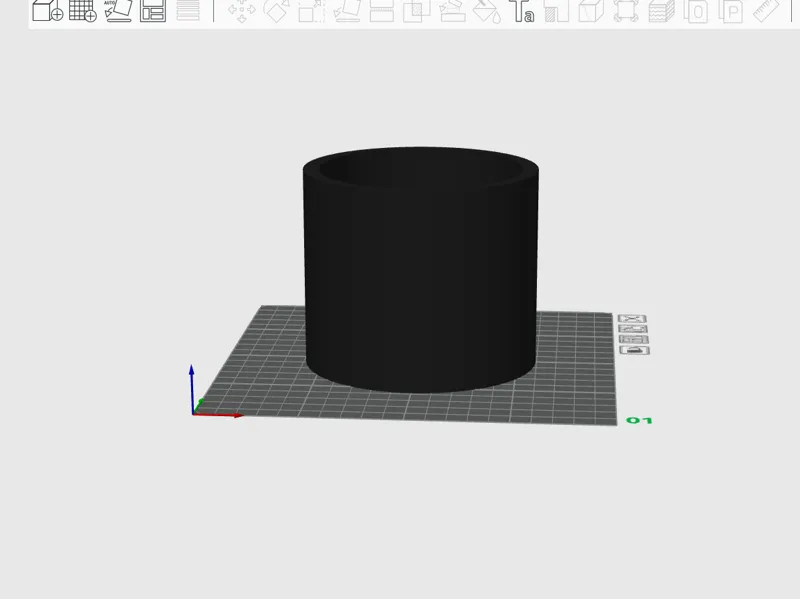The width and height of the screenshot is (800, 599).
Task: Open the Text shape tool labeled Ta
Action: click(x=522, y=11)
